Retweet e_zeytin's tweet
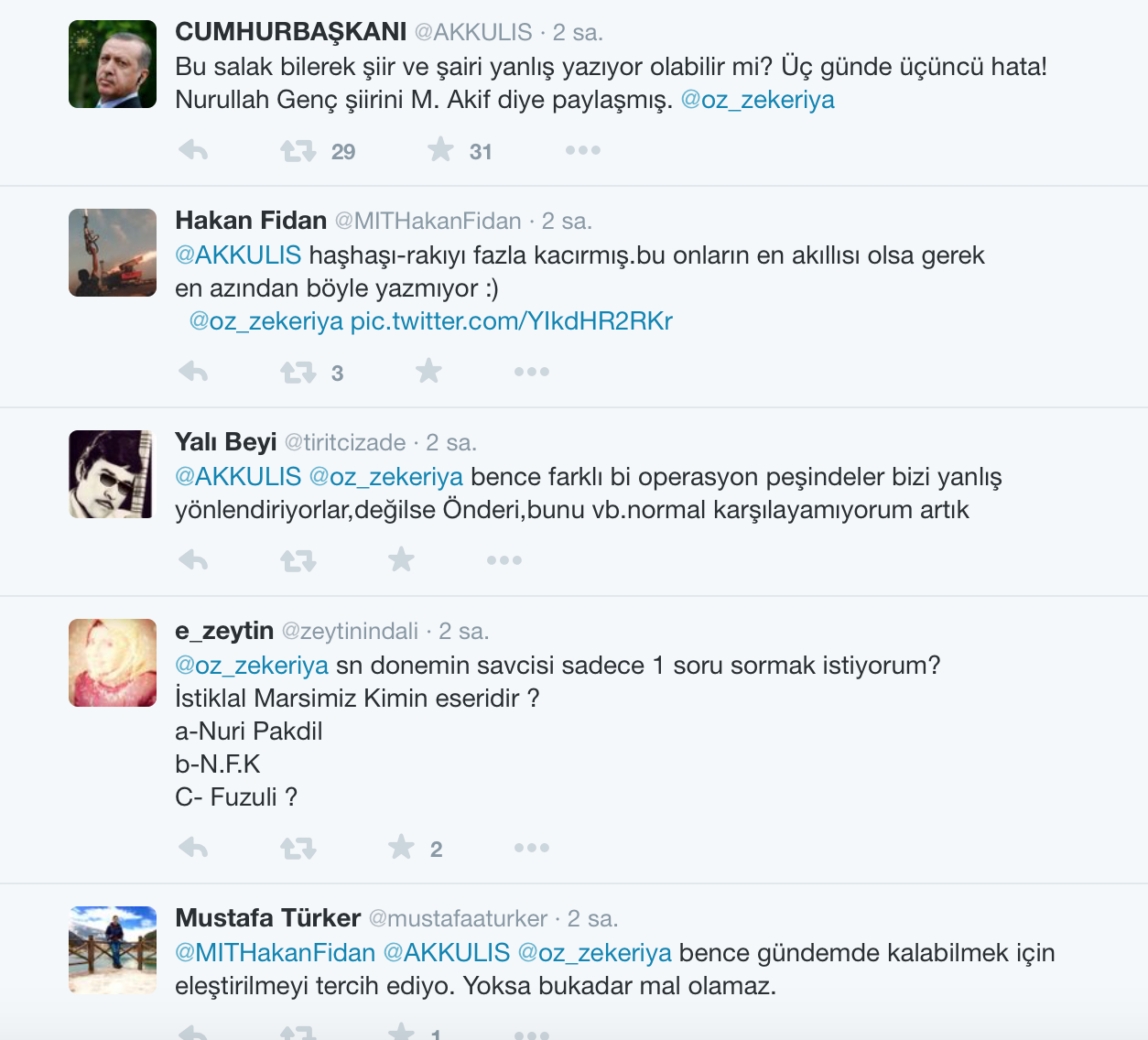 click(x=298, y=848)
